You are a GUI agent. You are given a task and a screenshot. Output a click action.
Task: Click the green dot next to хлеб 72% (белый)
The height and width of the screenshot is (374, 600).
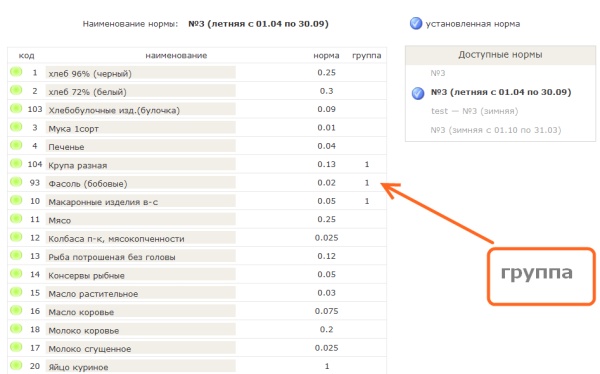pyautogui.click(x=16, y=90)
